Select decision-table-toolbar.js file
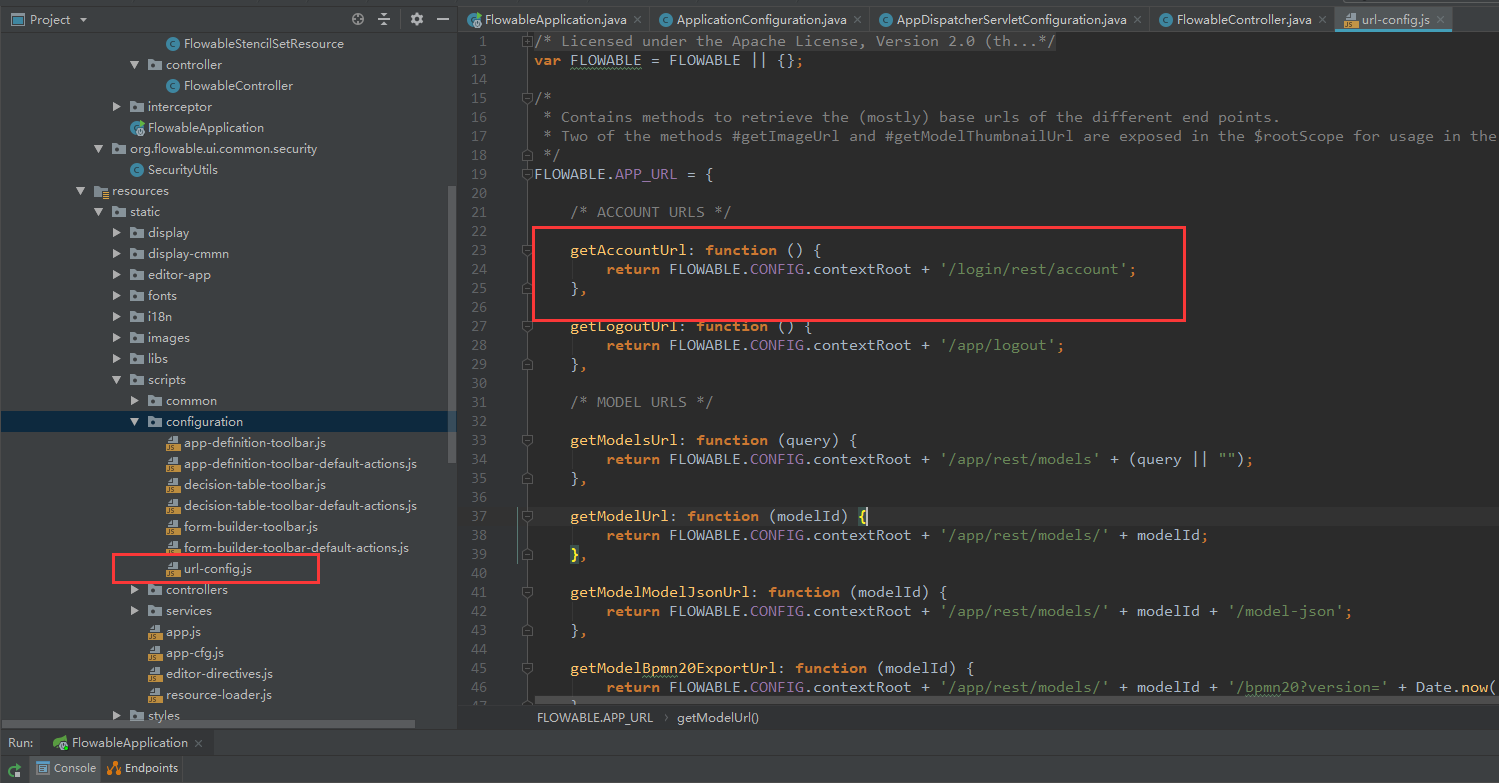1499x783 pixels. 255,485
